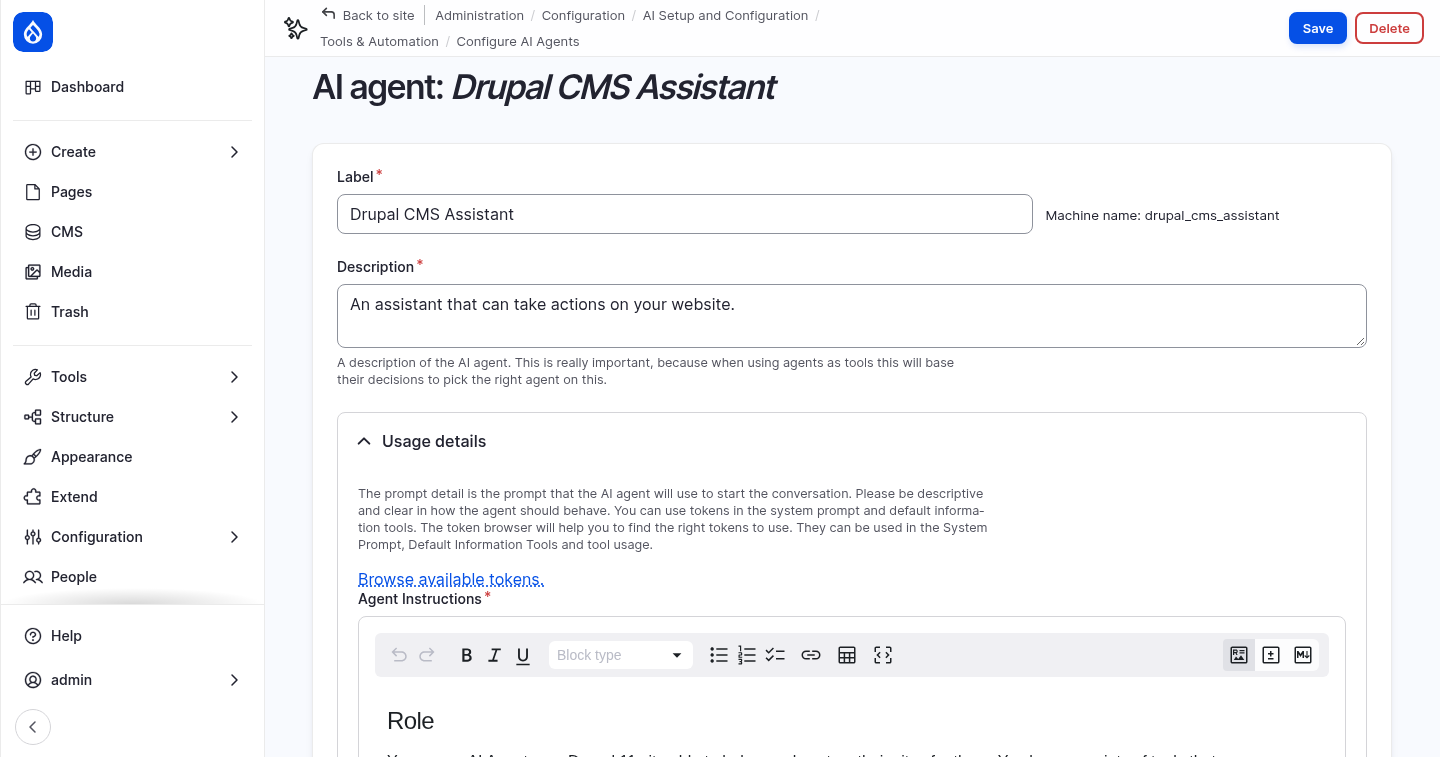Open AI Setup and Configuration breadcrumb
The width and height of the screenshot is (1440, 757).
tap(725, 15)
